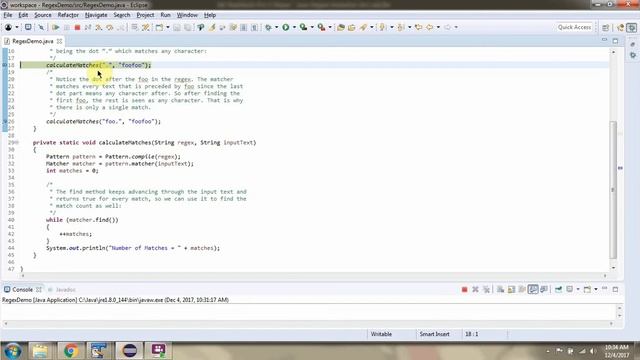Open the Search menu

[x=122, y=15]
